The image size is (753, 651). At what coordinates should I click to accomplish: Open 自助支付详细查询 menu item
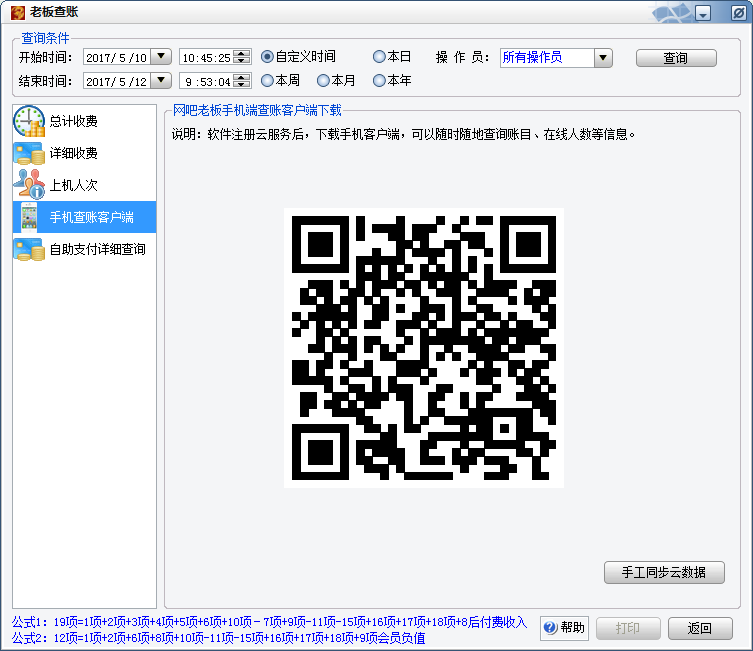click(x=85, y=249)
